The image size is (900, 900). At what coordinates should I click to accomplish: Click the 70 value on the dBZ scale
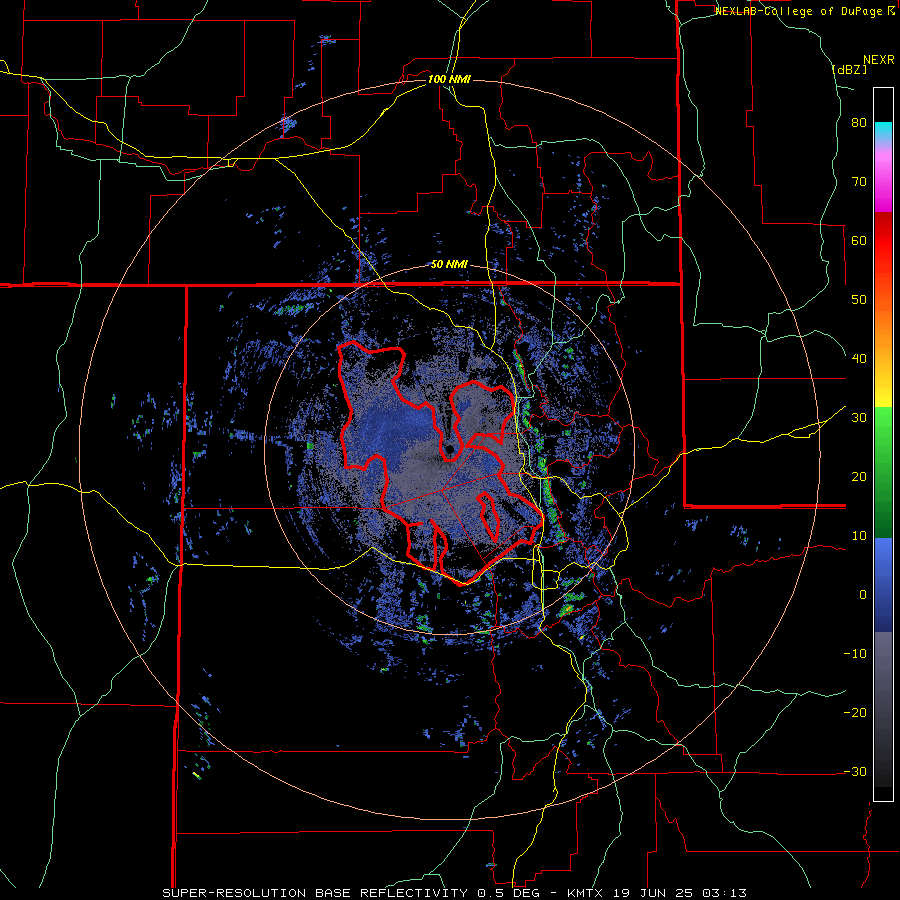pos(859,181)
